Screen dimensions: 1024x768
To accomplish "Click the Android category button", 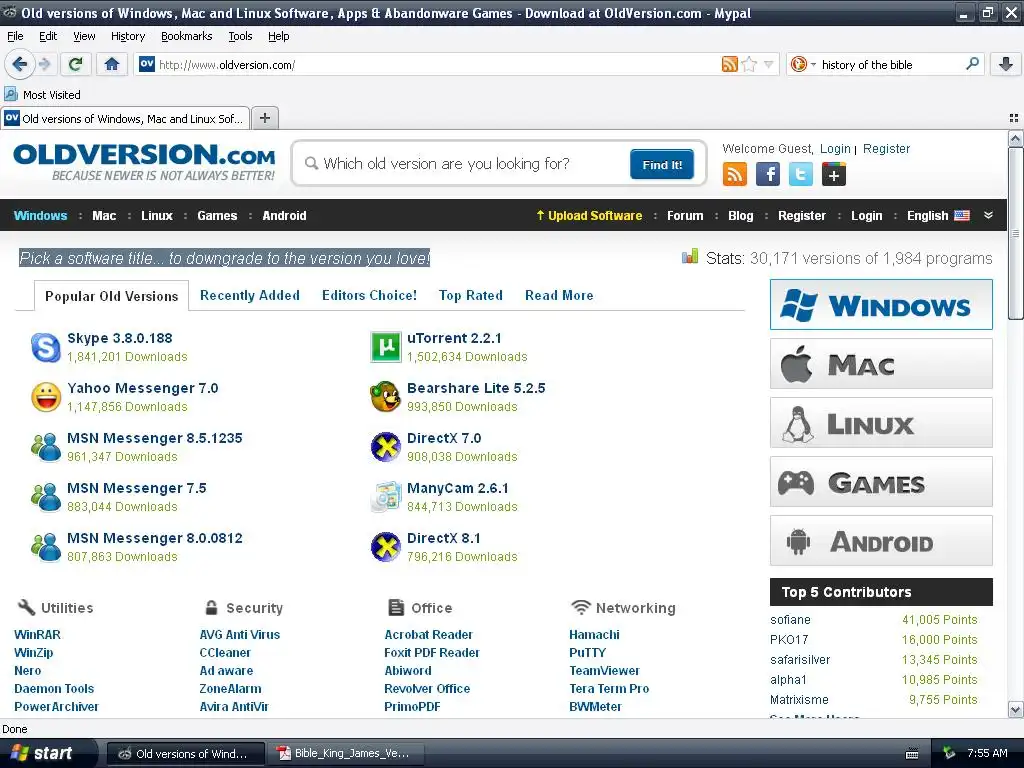I will (x=881, y=541).
